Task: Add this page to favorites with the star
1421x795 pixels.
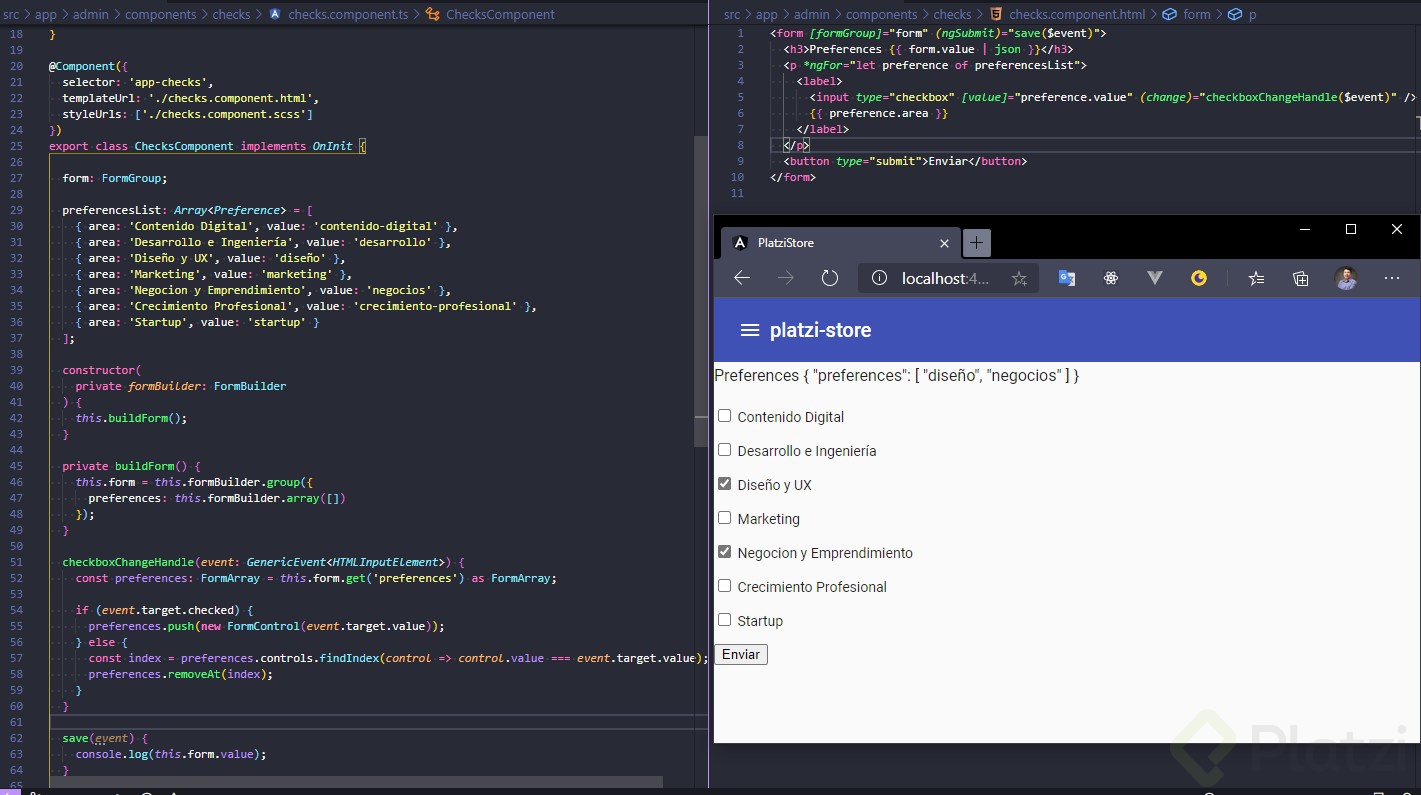Action: [x=1019, y=279]
